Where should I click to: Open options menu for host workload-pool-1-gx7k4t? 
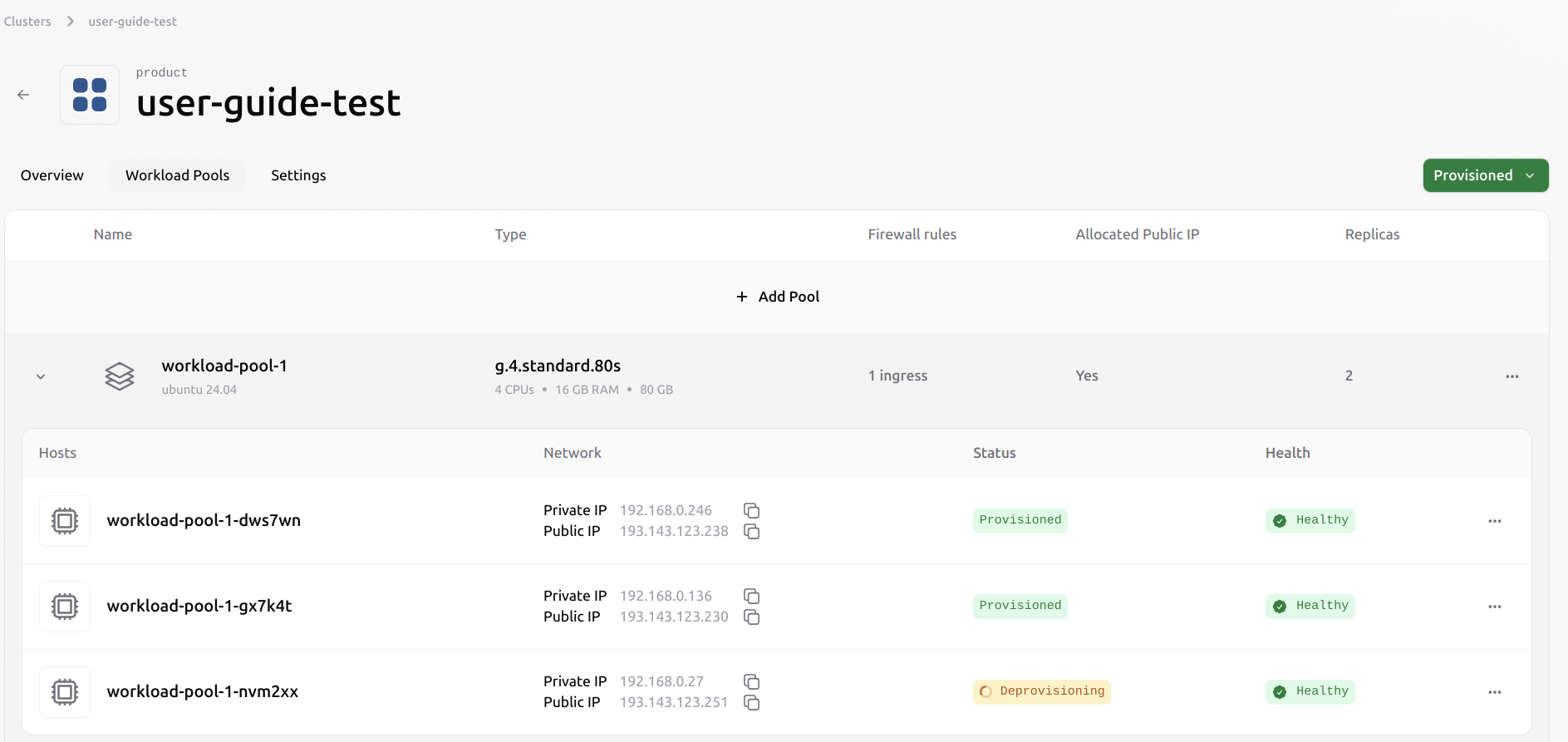tap(1495, 607)
